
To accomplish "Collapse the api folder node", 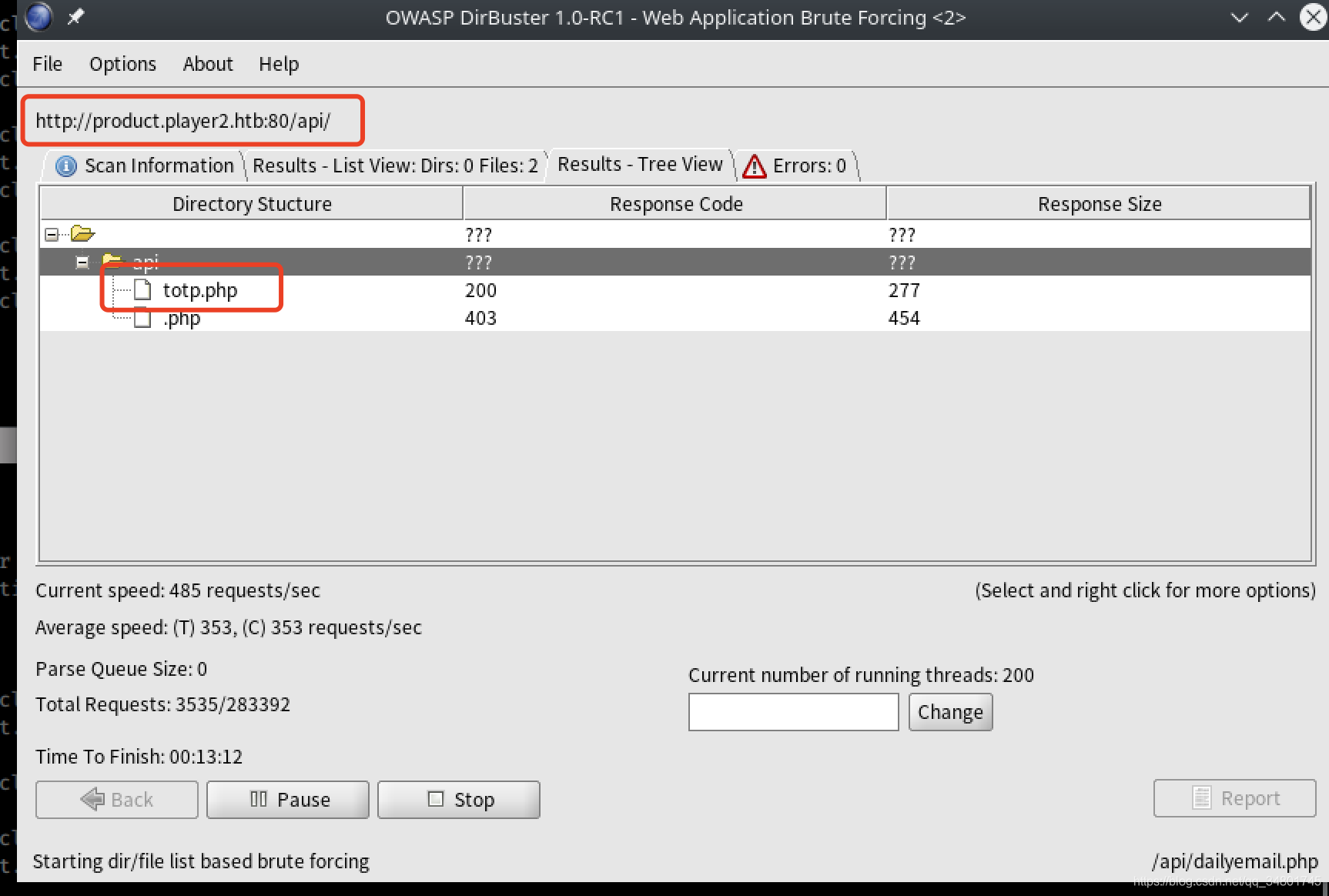I will pyautogui.click(x=82, y=262).
